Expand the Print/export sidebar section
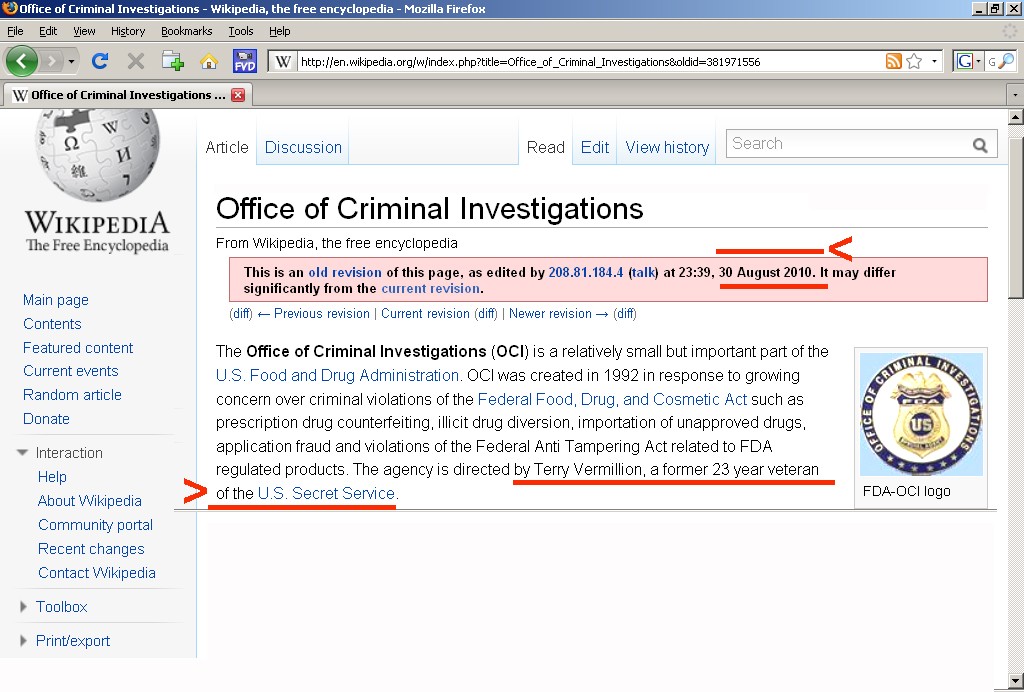This screenshot has width=1024, height=692. click(x=65, y=641)
